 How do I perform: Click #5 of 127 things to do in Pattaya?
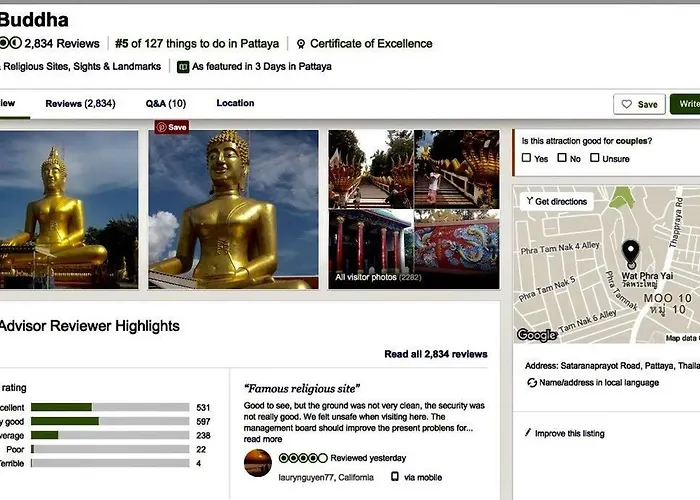[197, 44]
